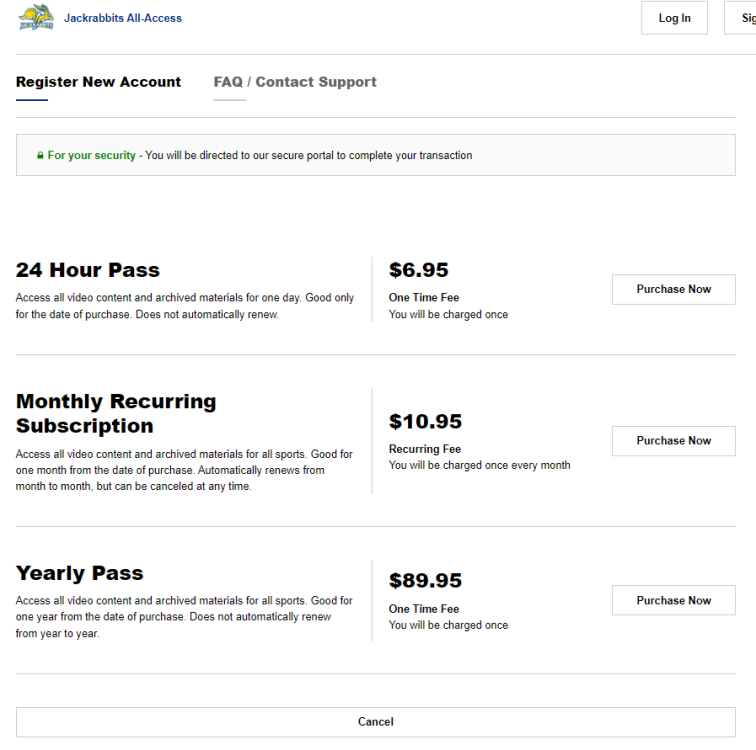This screenshot has width=756, height=750.
Task: Click the $10.95 price text
Action: 425,421
